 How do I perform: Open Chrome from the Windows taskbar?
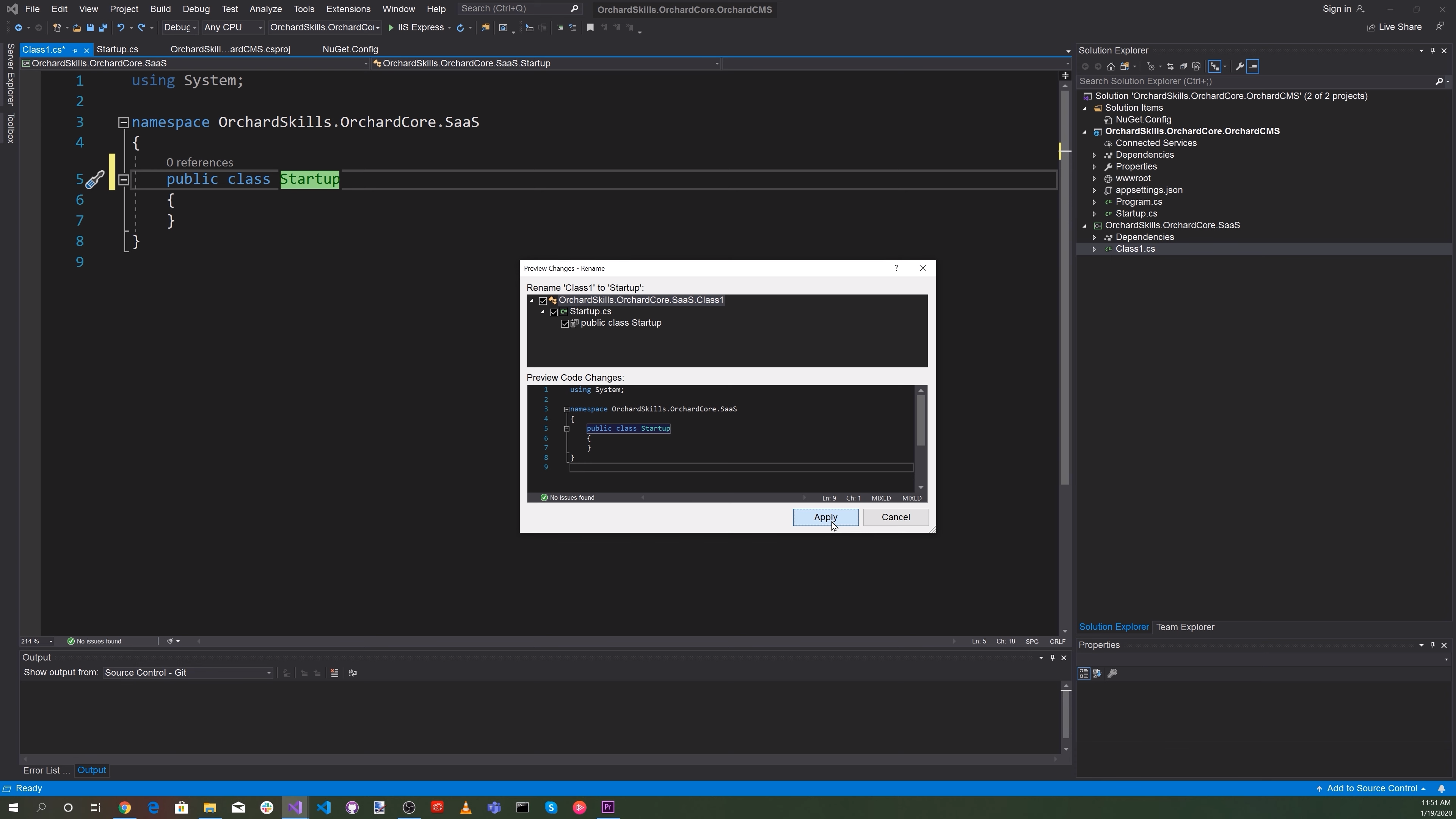[x=124, y=808]
